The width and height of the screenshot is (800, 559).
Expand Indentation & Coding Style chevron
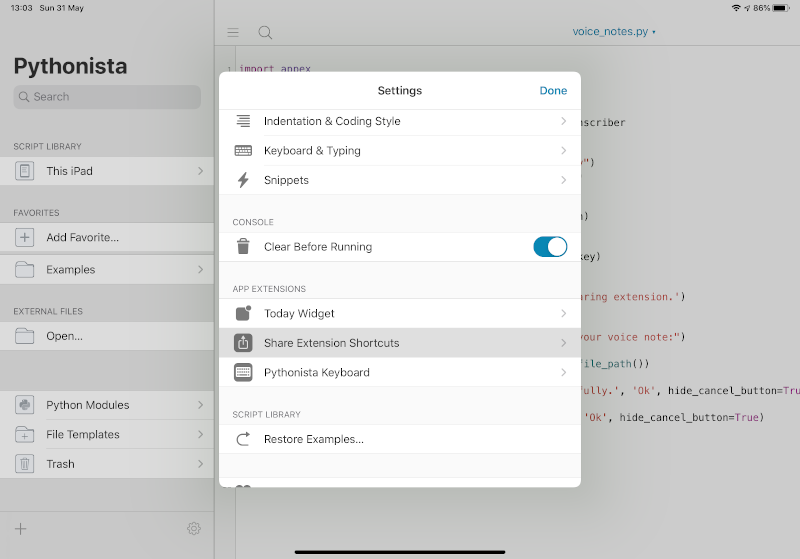click(x=563, y=121)
